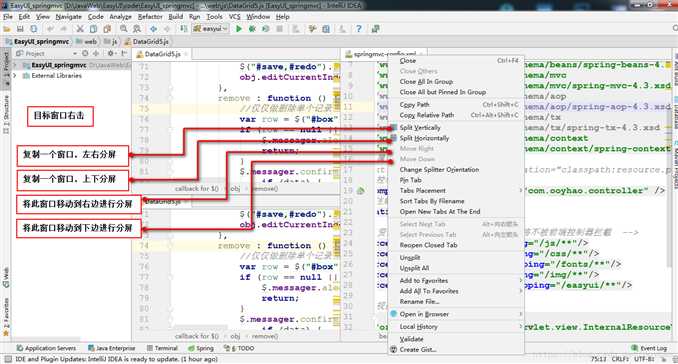The height and width of the screenshot is (364, 678).
Task: Click the Redo toolbar icon
Action: coord(64,29)
